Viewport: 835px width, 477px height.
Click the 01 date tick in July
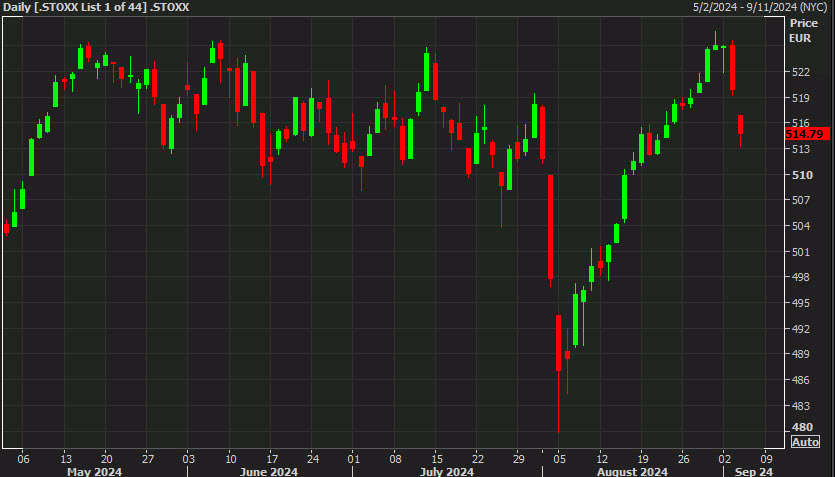tap(353, 459)
